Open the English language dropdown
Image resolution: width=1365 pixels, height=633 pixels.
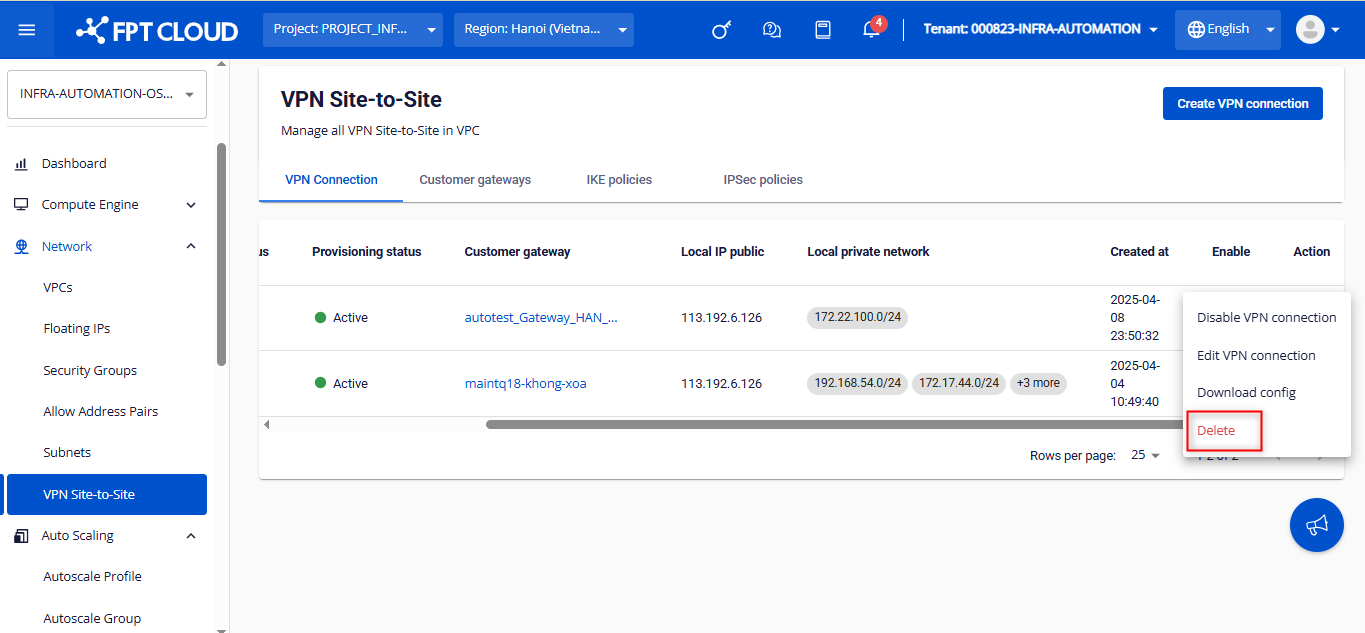tap(1227, 29)
